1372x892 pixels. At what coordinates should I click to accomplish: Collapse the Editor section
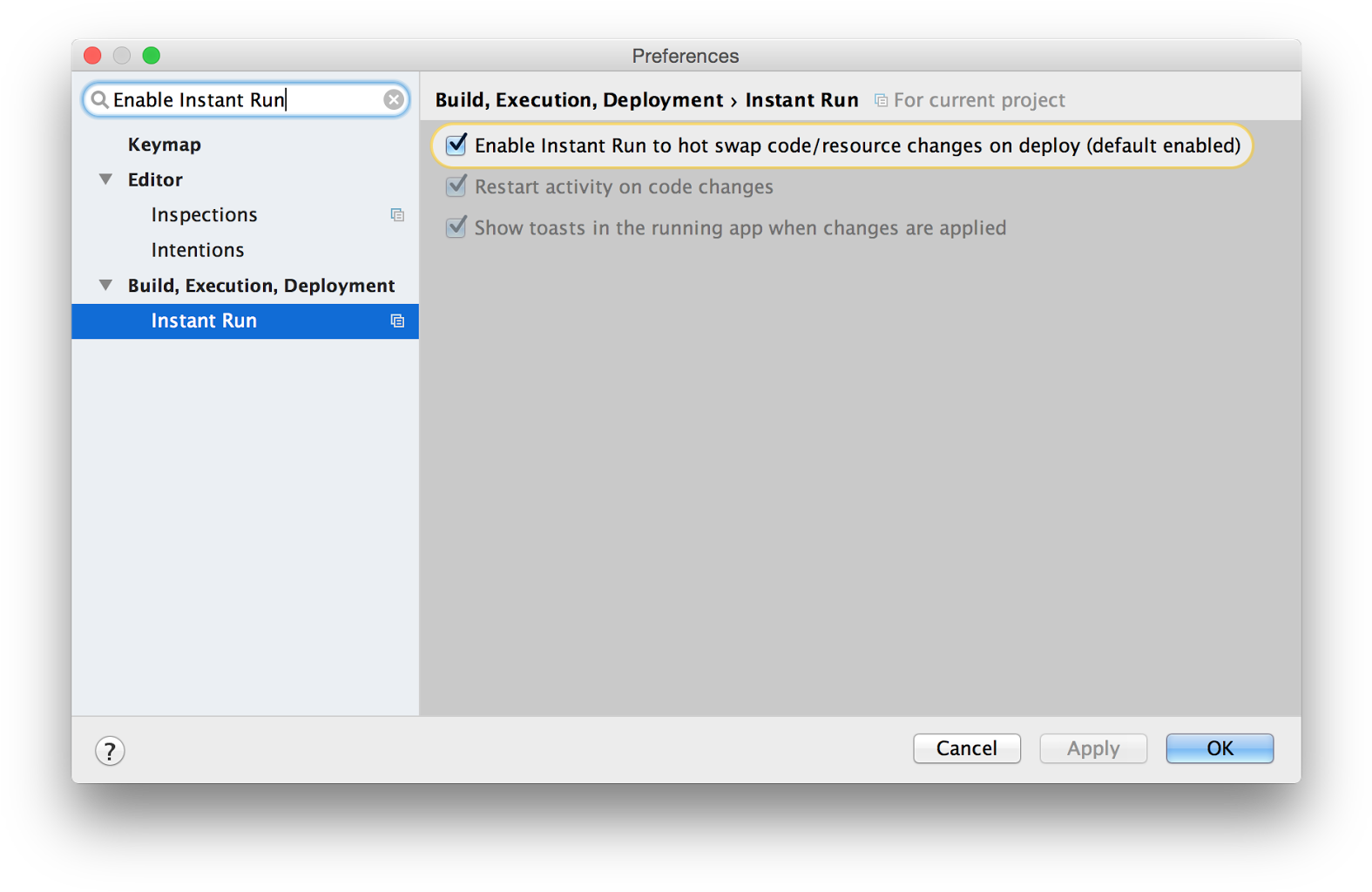(105, 179)
